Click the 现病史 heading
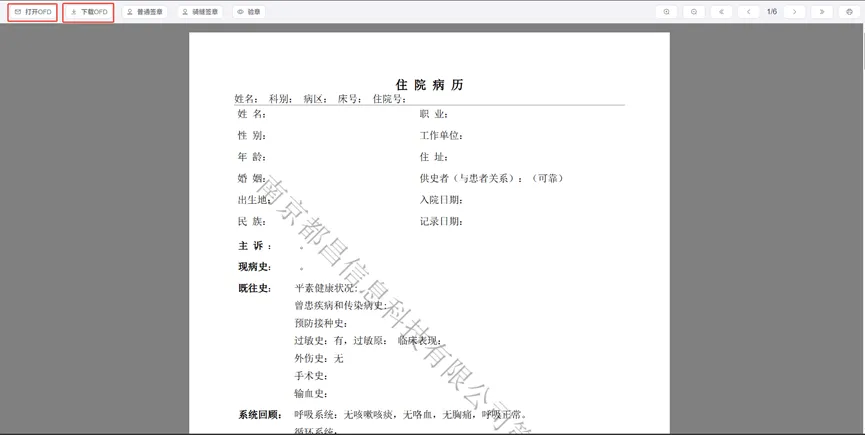 [x=255, y=267]
